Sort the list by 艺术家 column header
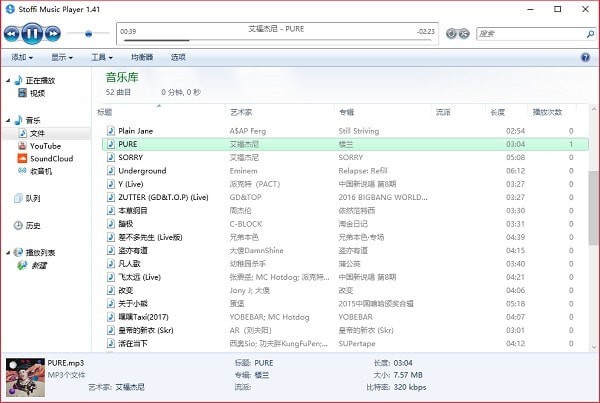The height and width of the screenshot is (403, 600). coord(242,112)
